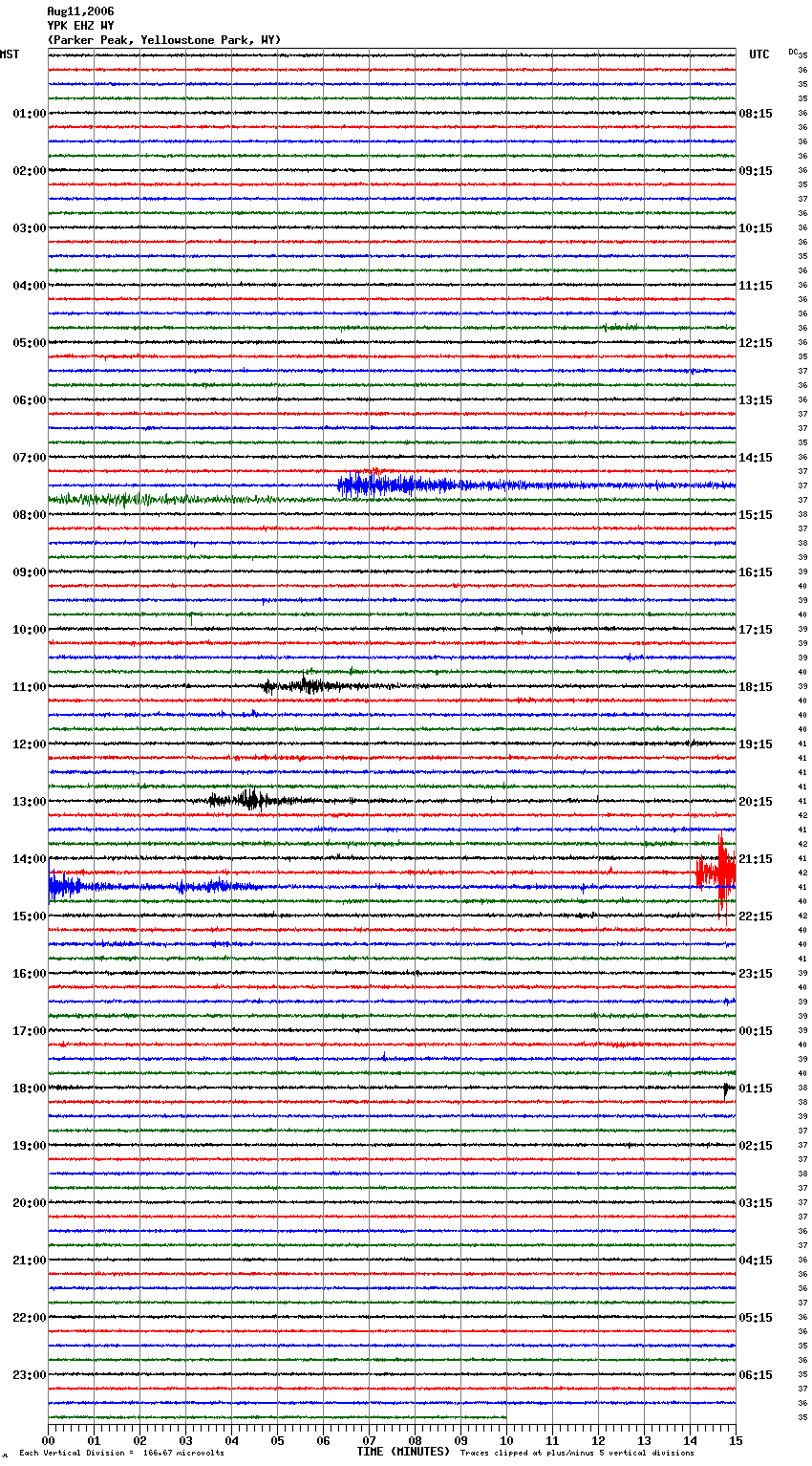Click minute 15 on the bottom axis
The width and height of the screenshot is (812, 1466).
click(x=736, y=1440)
